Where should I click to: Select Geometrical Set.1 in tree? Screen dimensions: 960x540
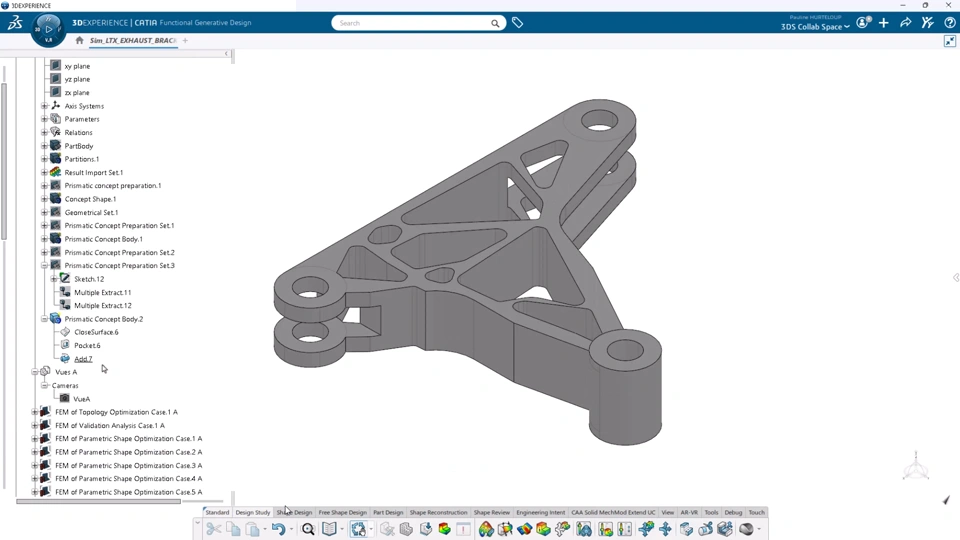coord(91,212)
